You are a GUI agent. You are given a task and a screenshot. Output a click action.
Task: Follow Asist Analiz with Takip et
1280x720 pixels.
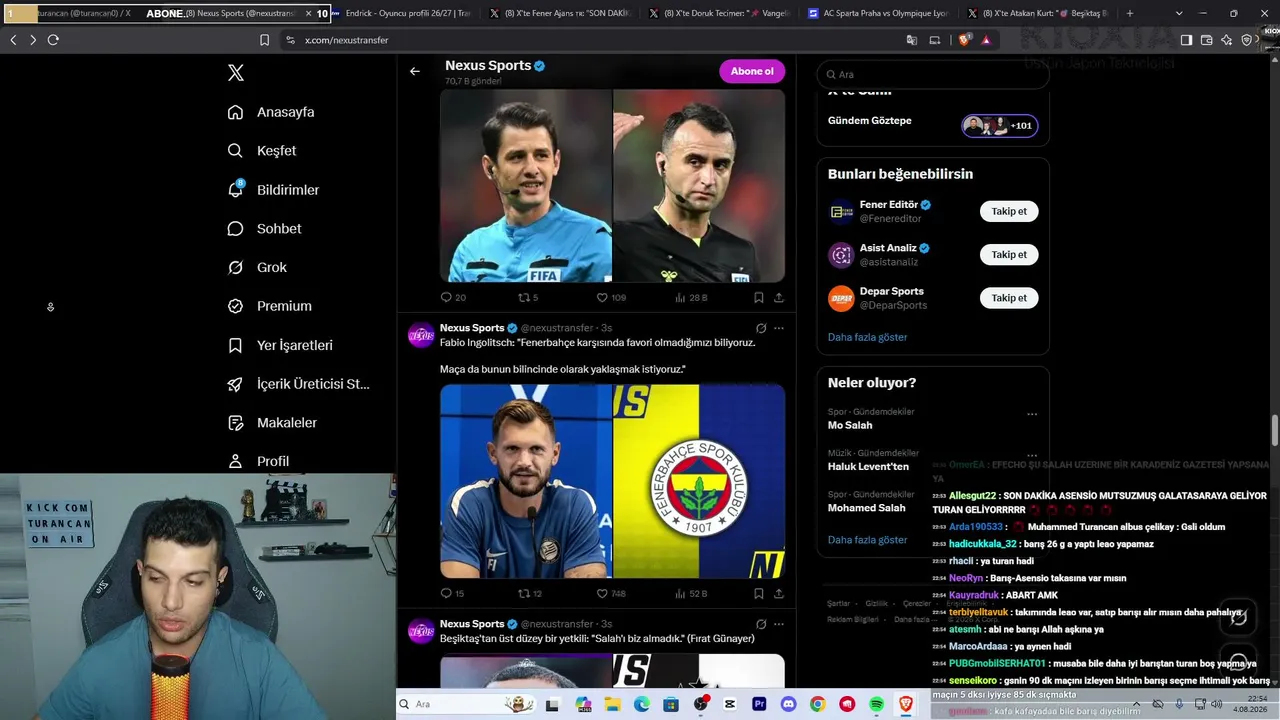pyautogui.click(x=1009, y=254)
